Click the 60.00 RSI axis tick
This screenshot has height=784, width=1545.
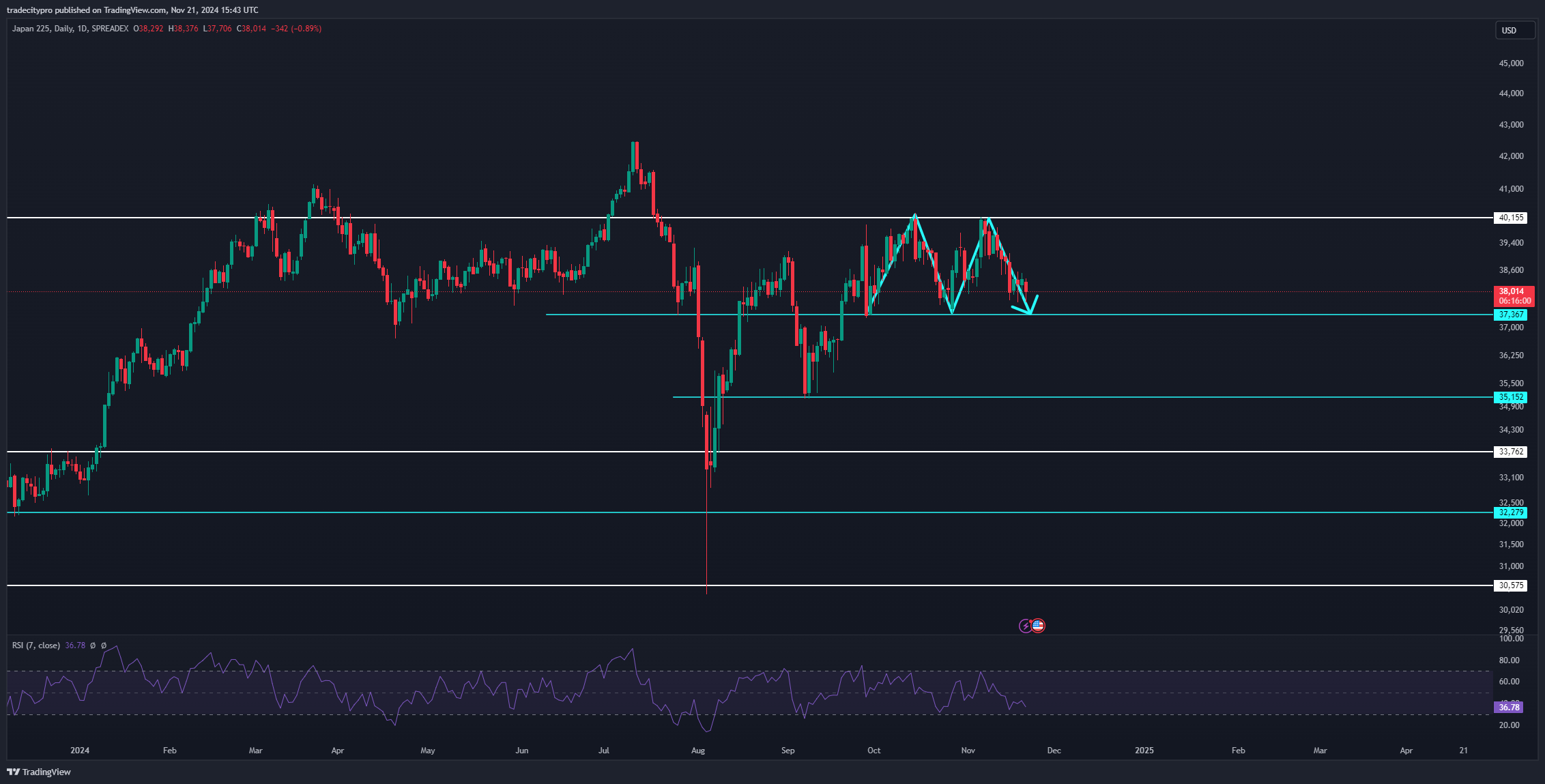coord(1509,682)
